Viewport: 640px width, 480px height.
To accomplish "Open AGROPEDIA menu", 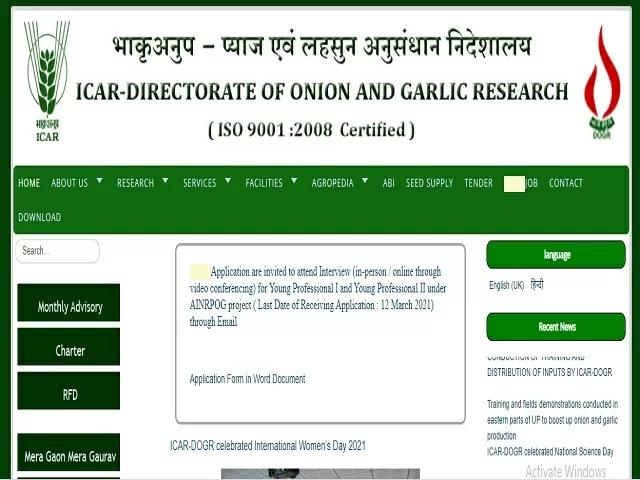I will [332, 183].
